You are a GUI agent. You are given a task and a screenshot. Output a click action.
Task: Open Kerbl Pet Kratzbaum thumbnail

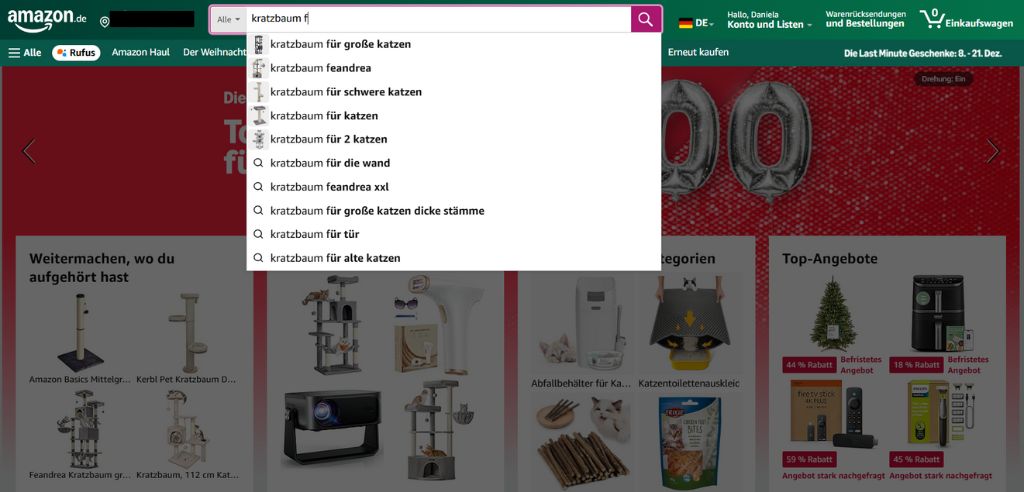point(187,333)
